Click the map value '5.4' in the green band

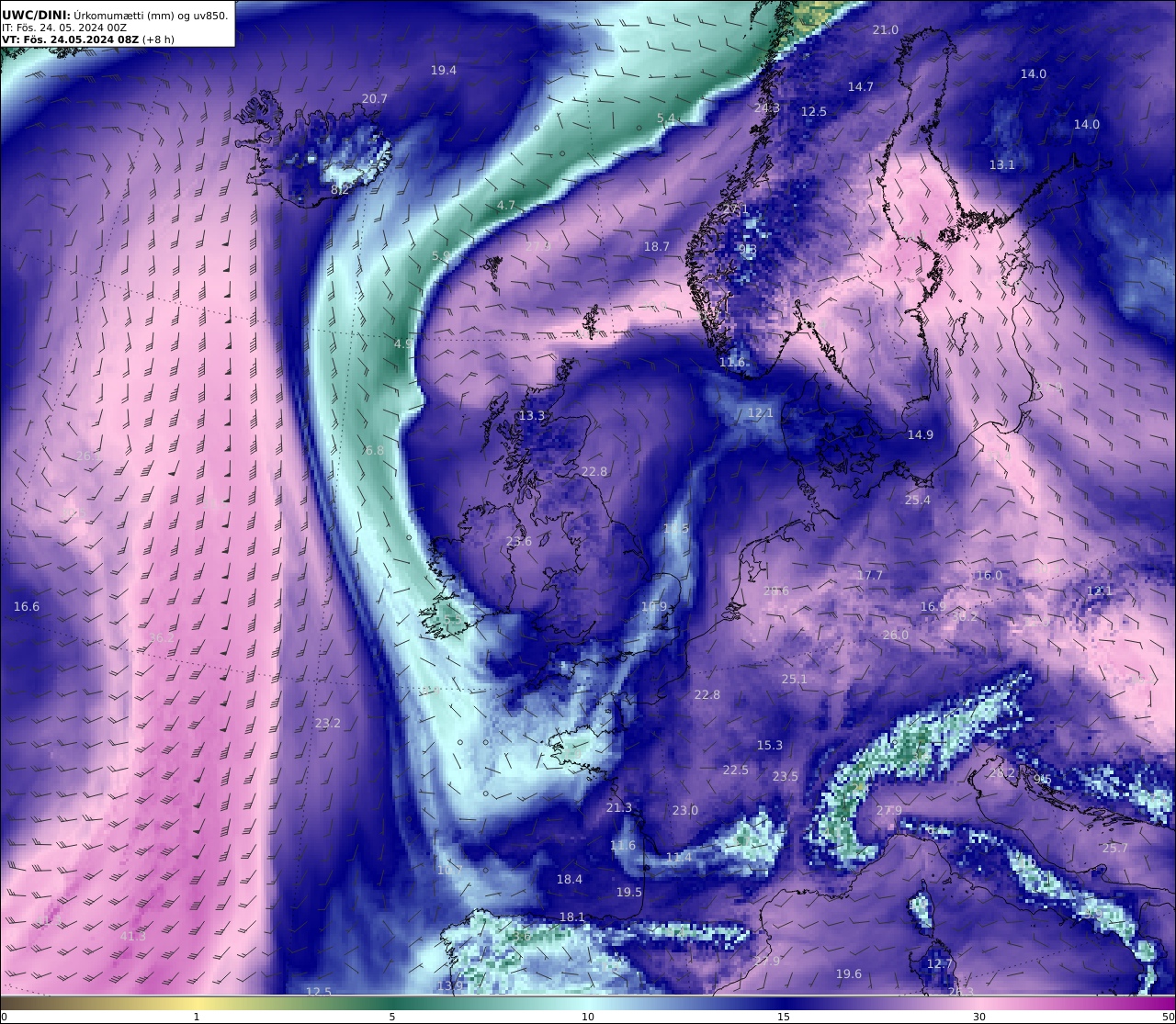coord(666,118)
